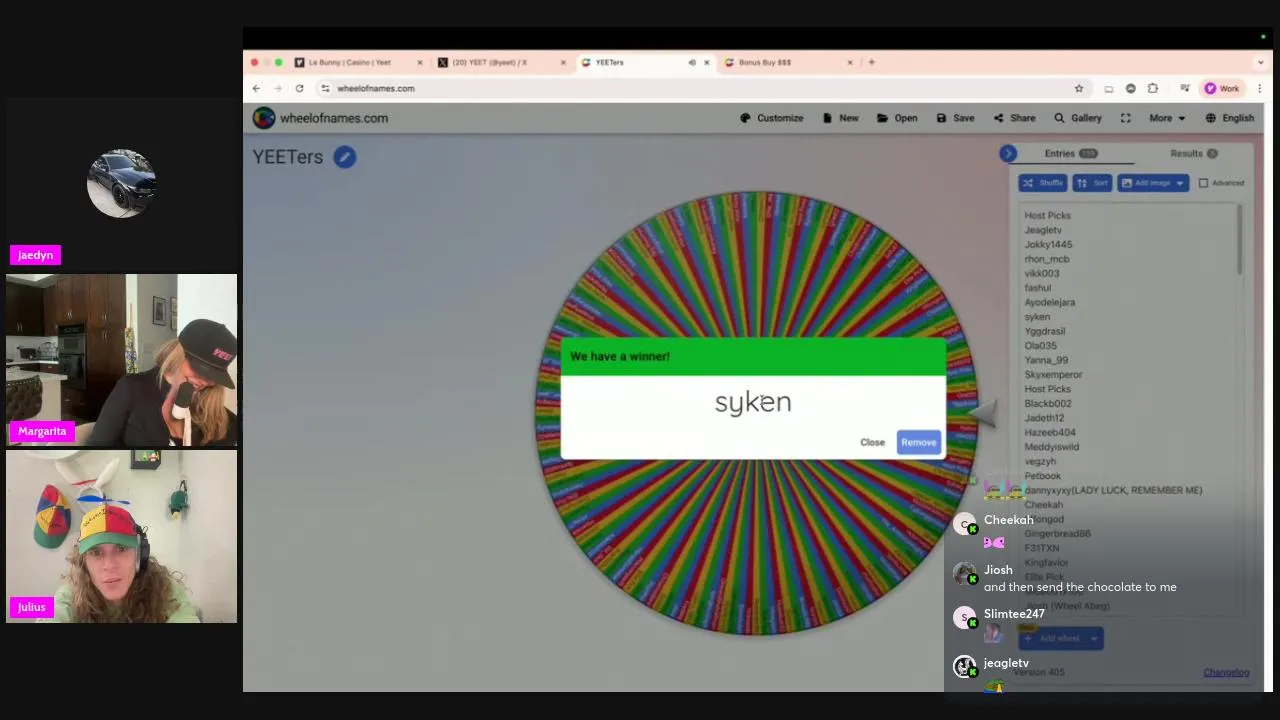Image resolution: width=1280 pixels, height=720 pixels.
Task: Expand the Add wheel dropdown arrow
Action: pos(1094,638)
